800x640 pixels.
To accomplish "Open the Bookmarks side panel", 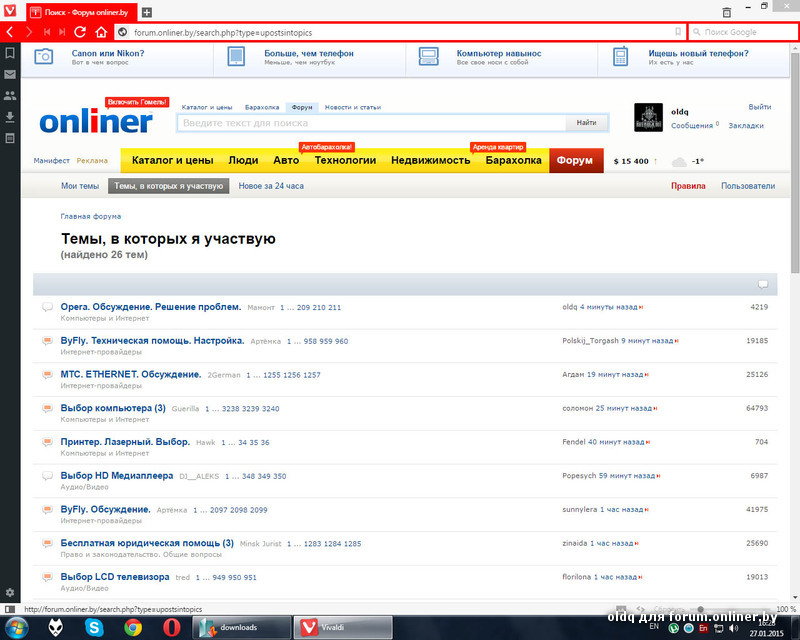I will (10, 53).
